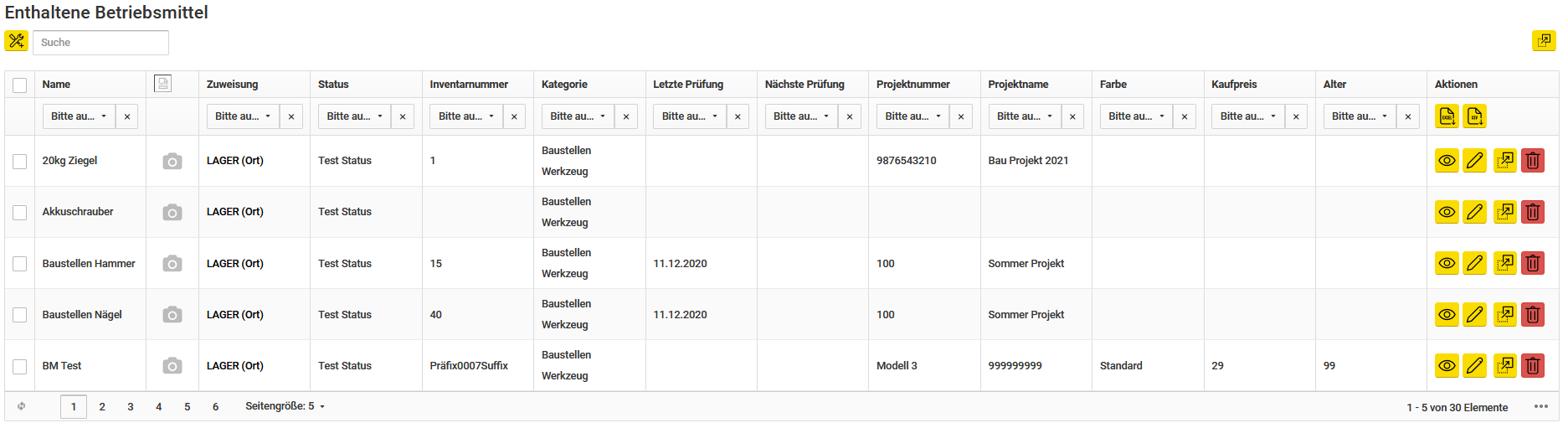Select the Baustellen Hammer row checkbox
1568x428 pixels.
click(20, 264)
